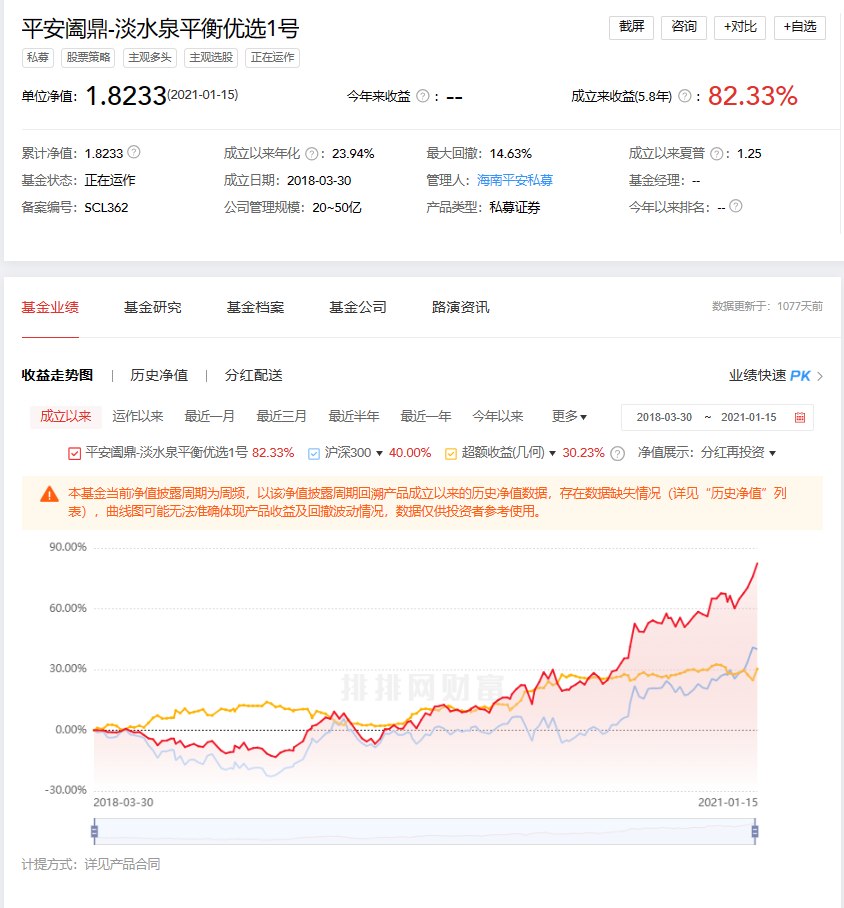The image size is (844, 908).
Task: Click 82.33% since-inception return value
Action: [752, 96]
